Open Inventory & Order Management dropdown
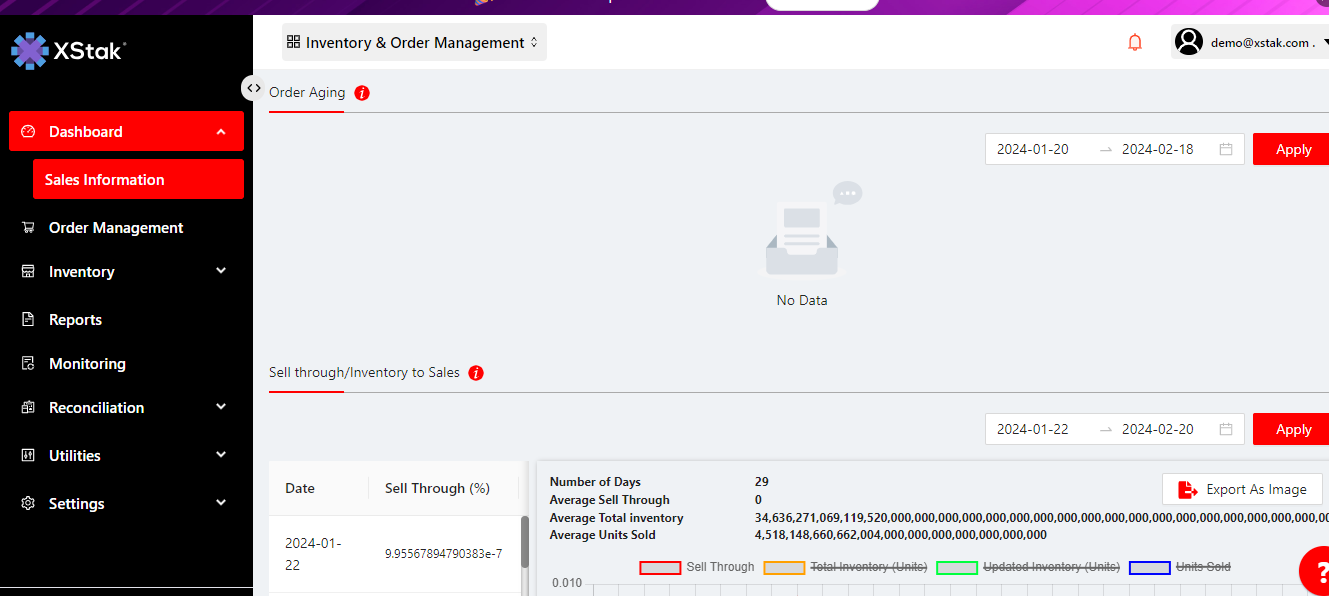The image size is (1329, 596). 414,43
